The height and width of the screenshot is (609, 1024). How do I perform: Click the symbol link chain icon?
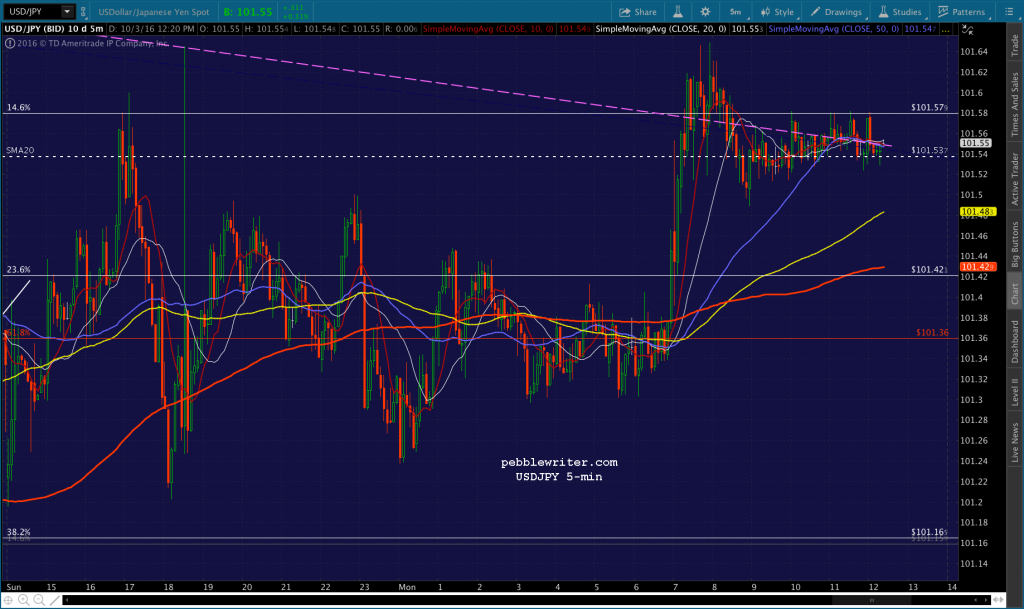tap(84, 12)
